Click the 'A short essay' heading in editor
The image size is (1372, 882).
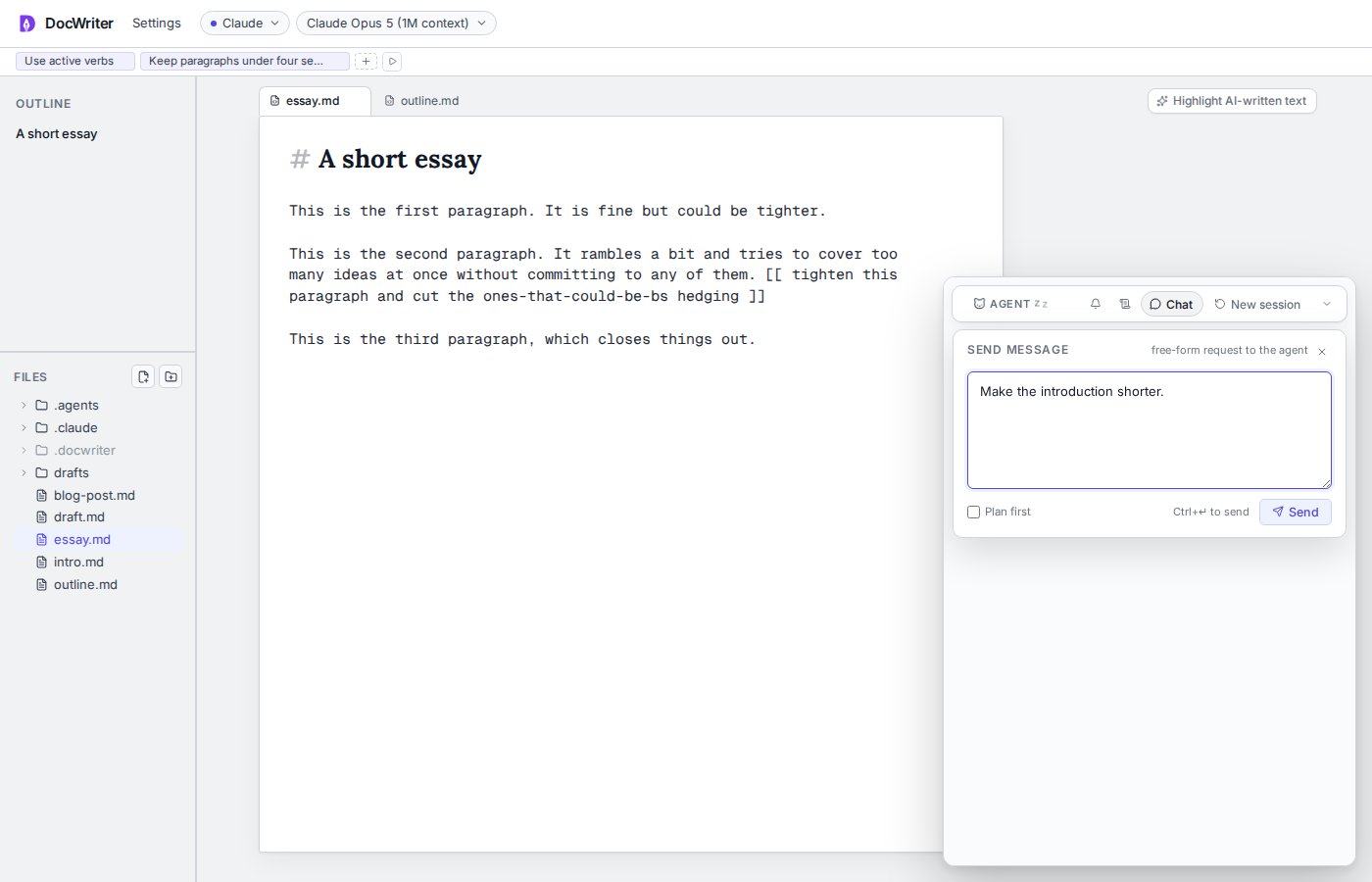400,159
